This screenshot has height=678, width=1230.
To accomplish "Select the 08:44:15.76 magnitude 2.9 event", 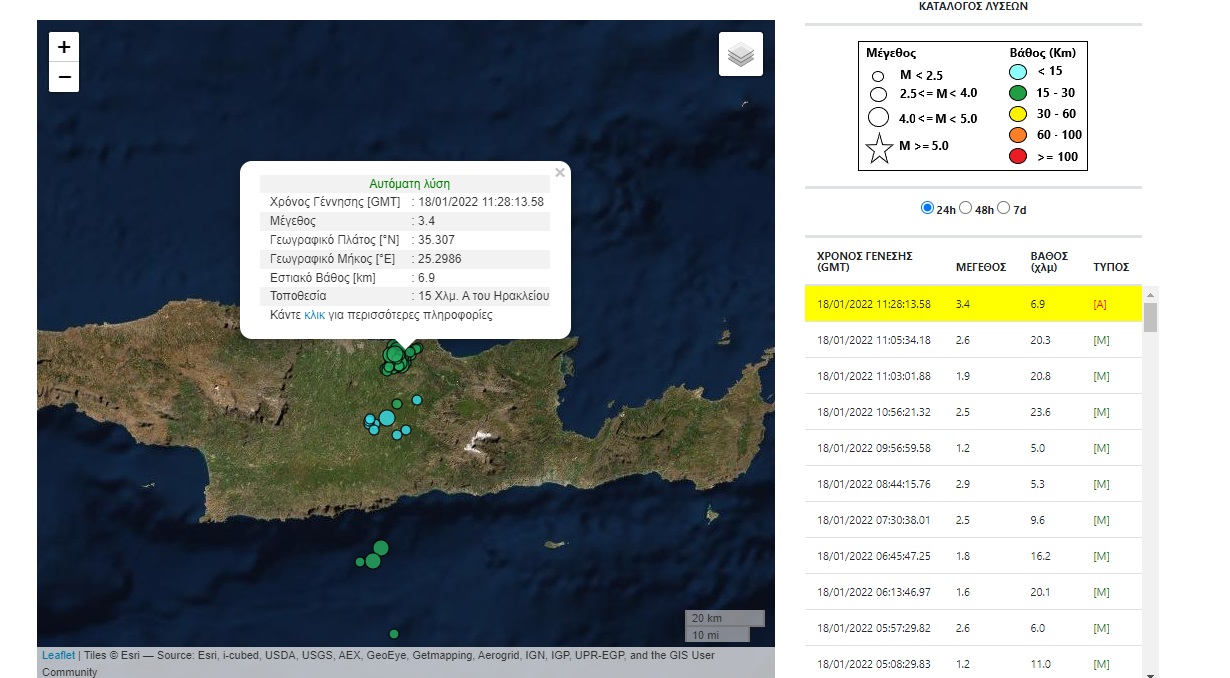I will point(973,484).
